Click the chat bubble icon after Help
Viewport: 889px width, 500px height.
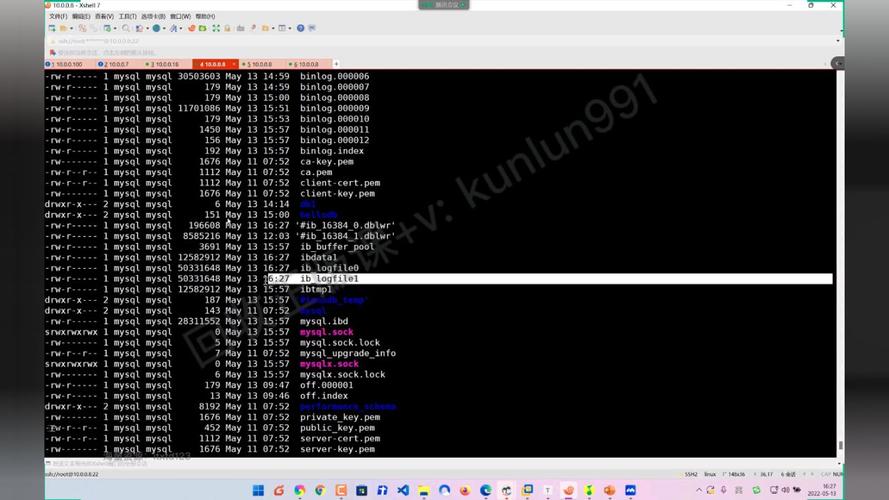(x=312, y=28)
